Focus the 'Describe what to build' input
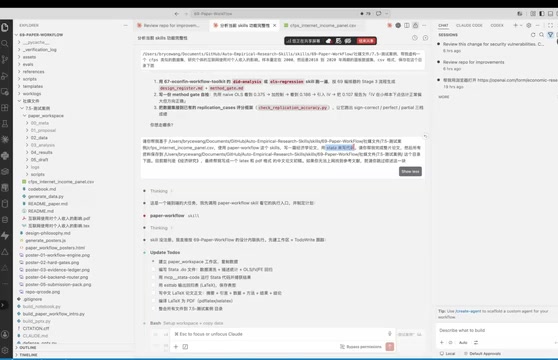 495,330
